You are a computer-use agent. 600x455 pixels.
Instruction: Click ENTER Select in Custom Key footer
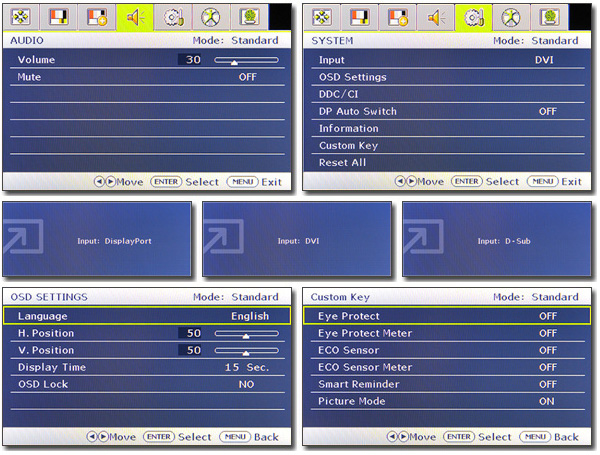477,437
